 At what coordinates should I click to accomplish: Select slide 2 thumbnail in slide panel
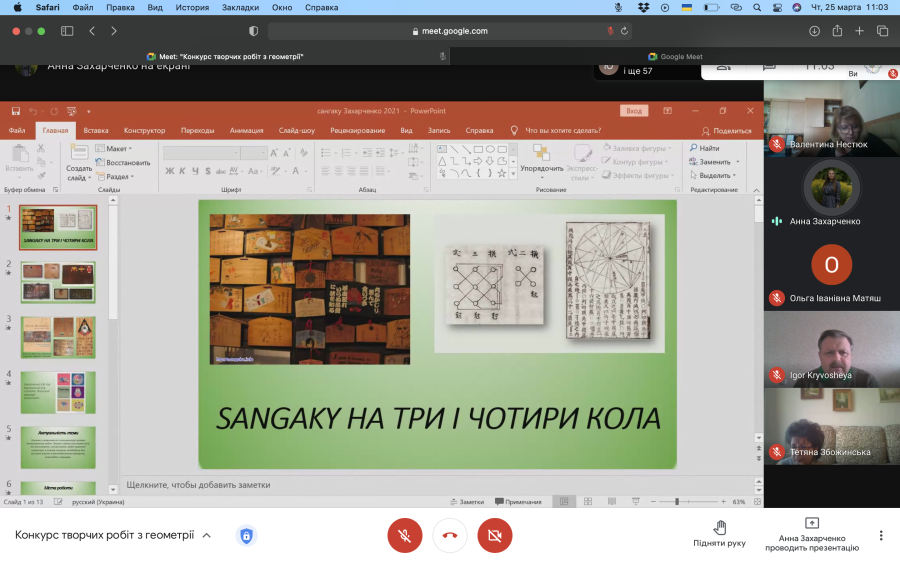pos(58,282)
